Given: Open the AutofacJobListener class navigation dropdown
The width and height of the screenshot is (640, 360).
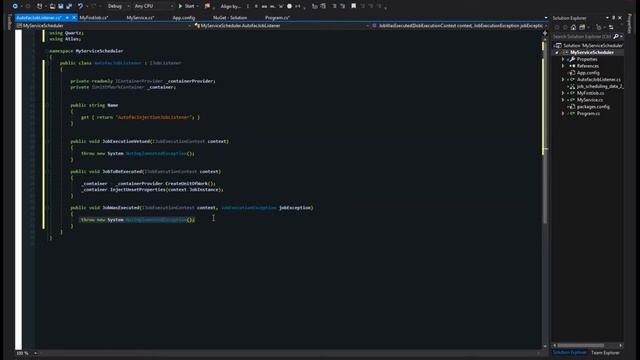Looking at the screenshot, I should click(282, 25).
